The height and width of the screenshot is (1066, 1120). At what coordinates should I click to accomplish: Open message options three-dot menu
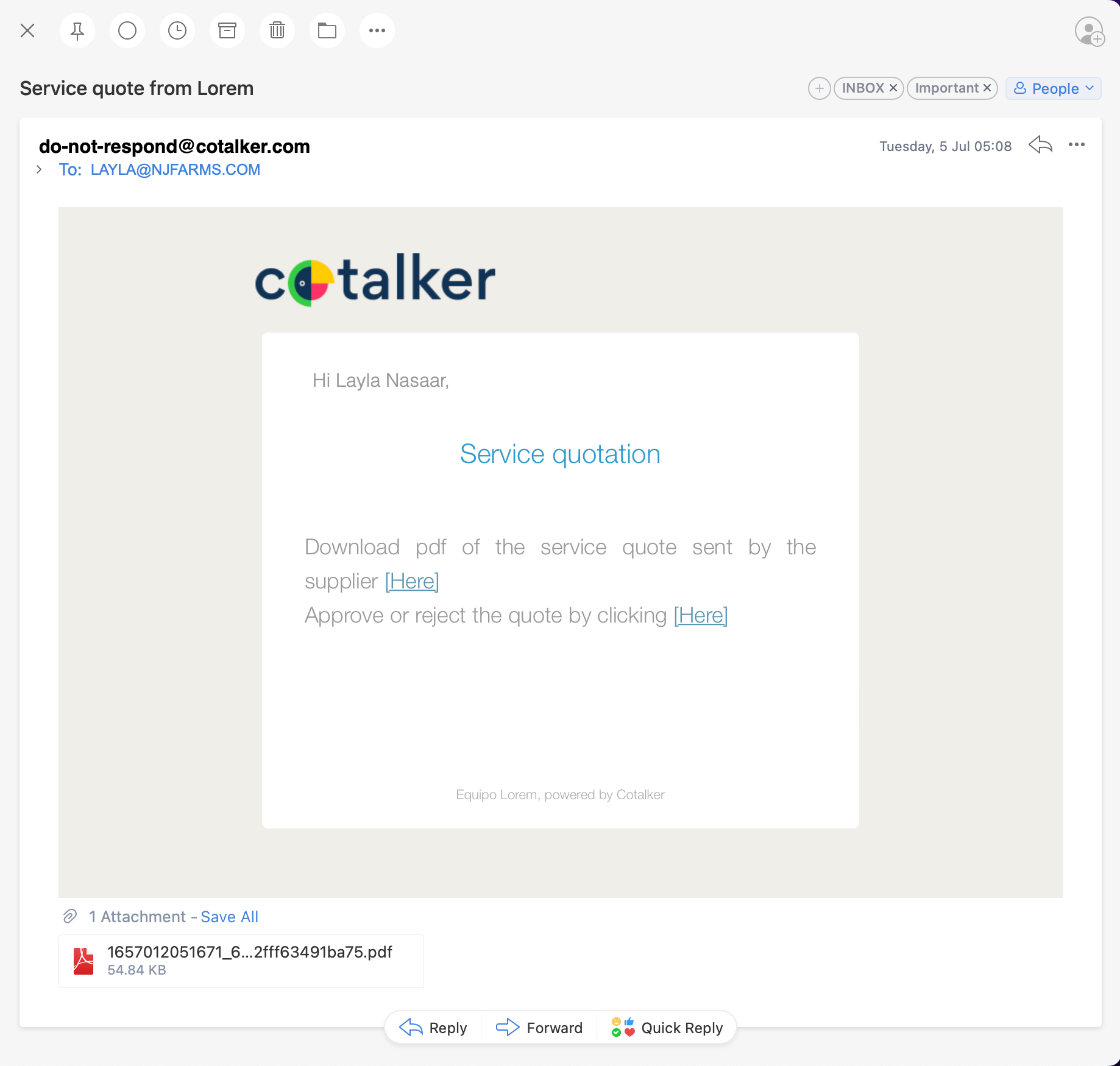pyautogui.click(x=1077, y=145)
